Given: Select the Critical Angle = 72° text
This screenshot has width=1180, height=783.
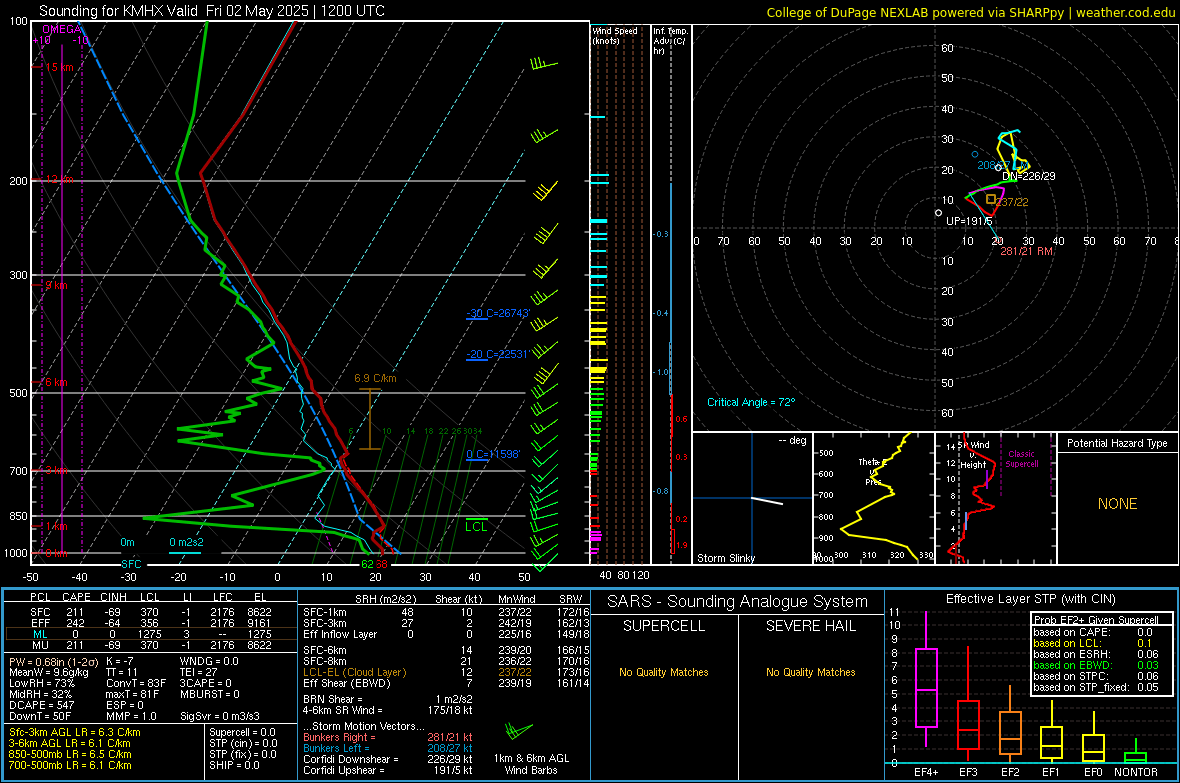Looking at the screenshot, I should [x=751, y=402].
